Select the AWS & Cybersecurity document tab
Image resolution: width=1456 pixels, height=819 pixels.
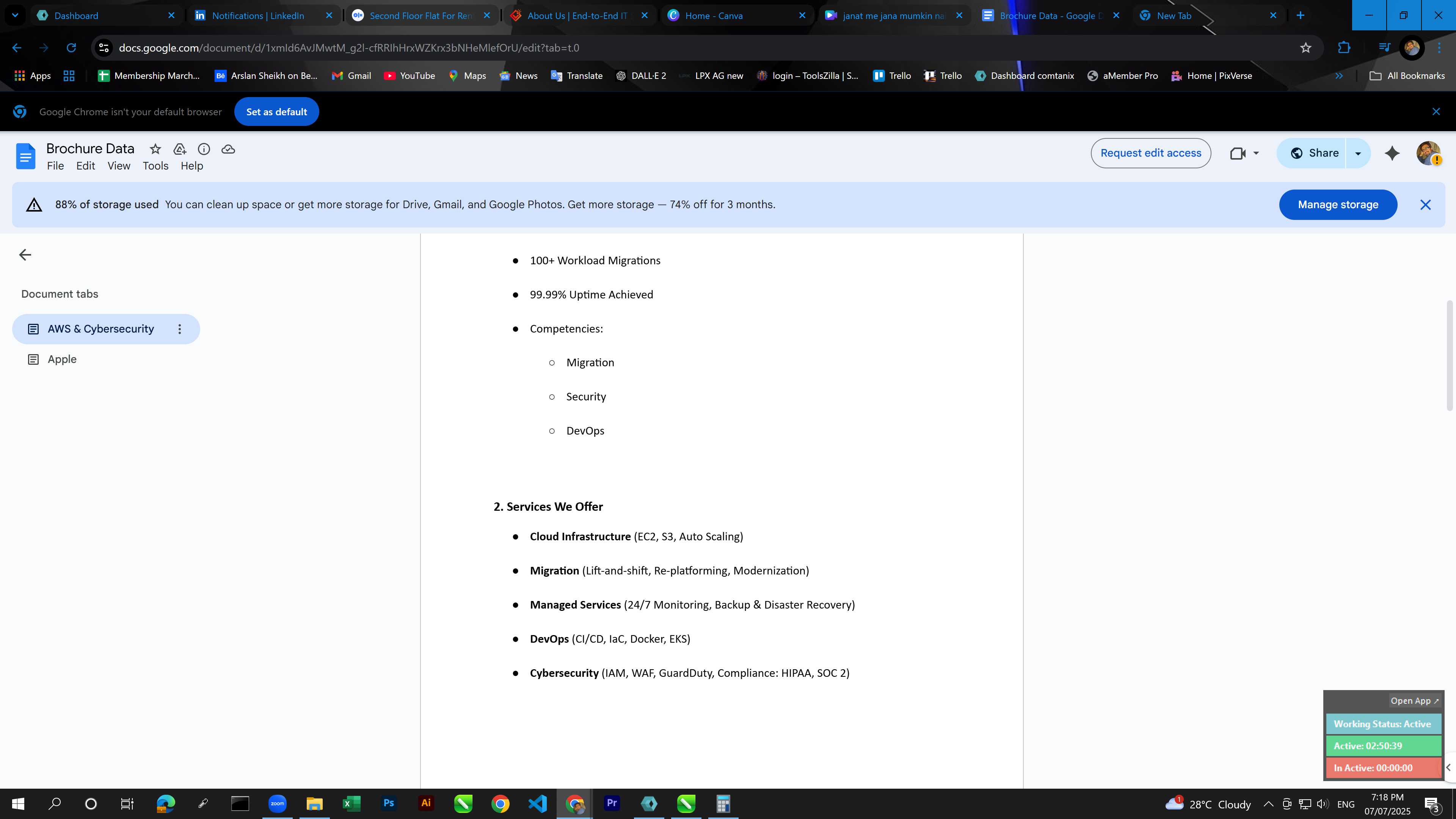point(100,329)
